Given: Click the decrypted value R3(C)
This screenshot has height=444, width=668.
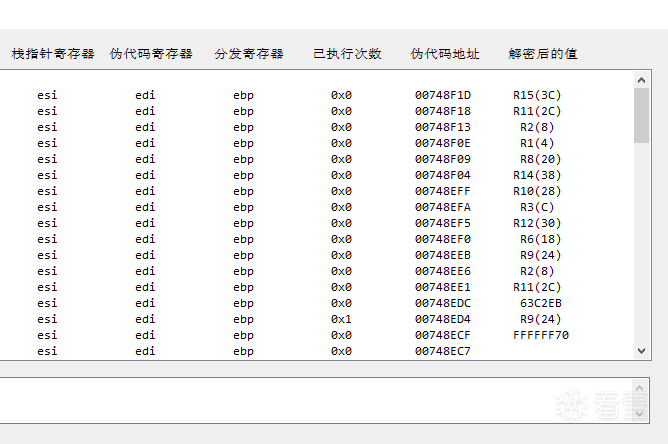Looking at the screenshot, I should (537, 207).
